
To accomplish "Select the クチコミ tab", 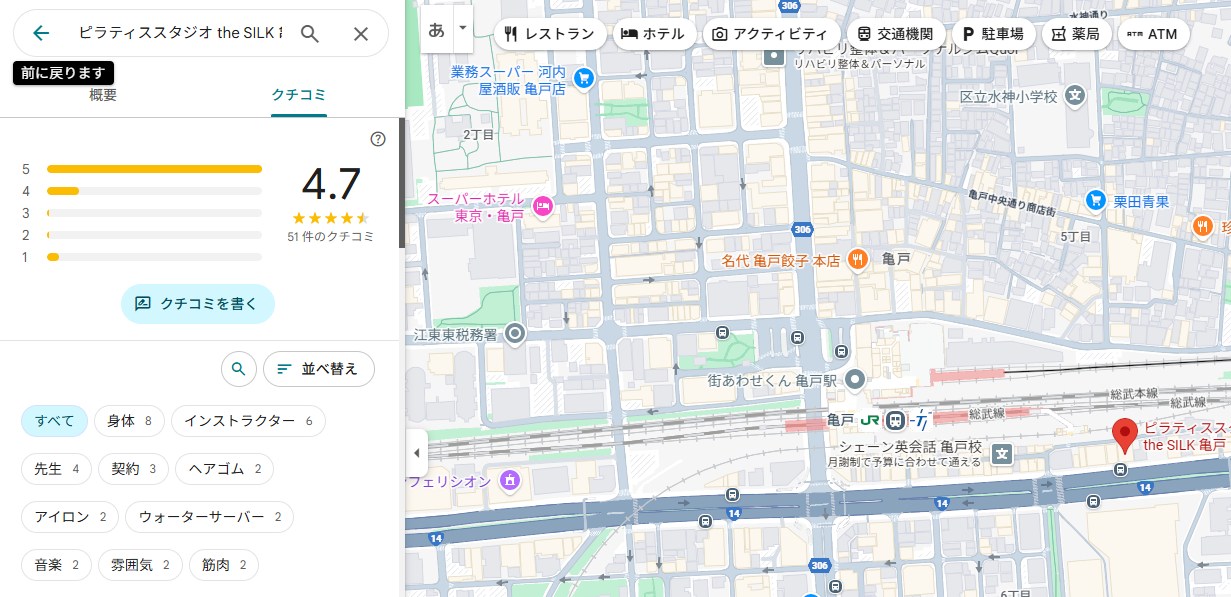I will 298,95.
